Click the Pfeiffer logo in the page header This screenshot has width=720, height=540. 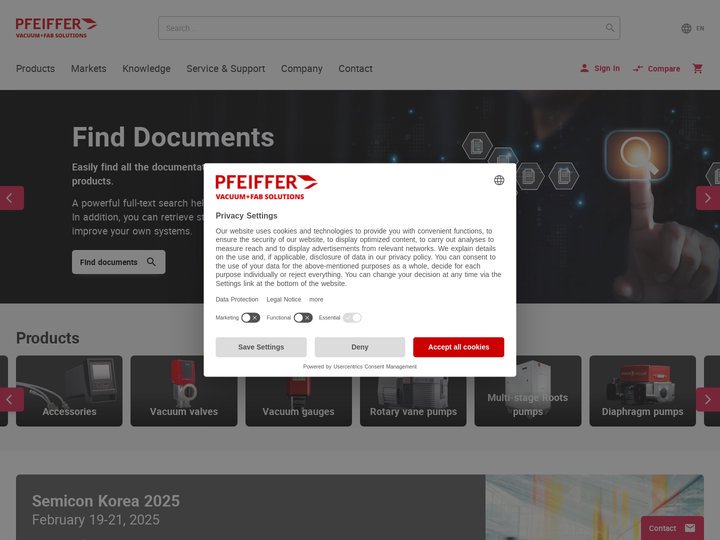[56, 28]
